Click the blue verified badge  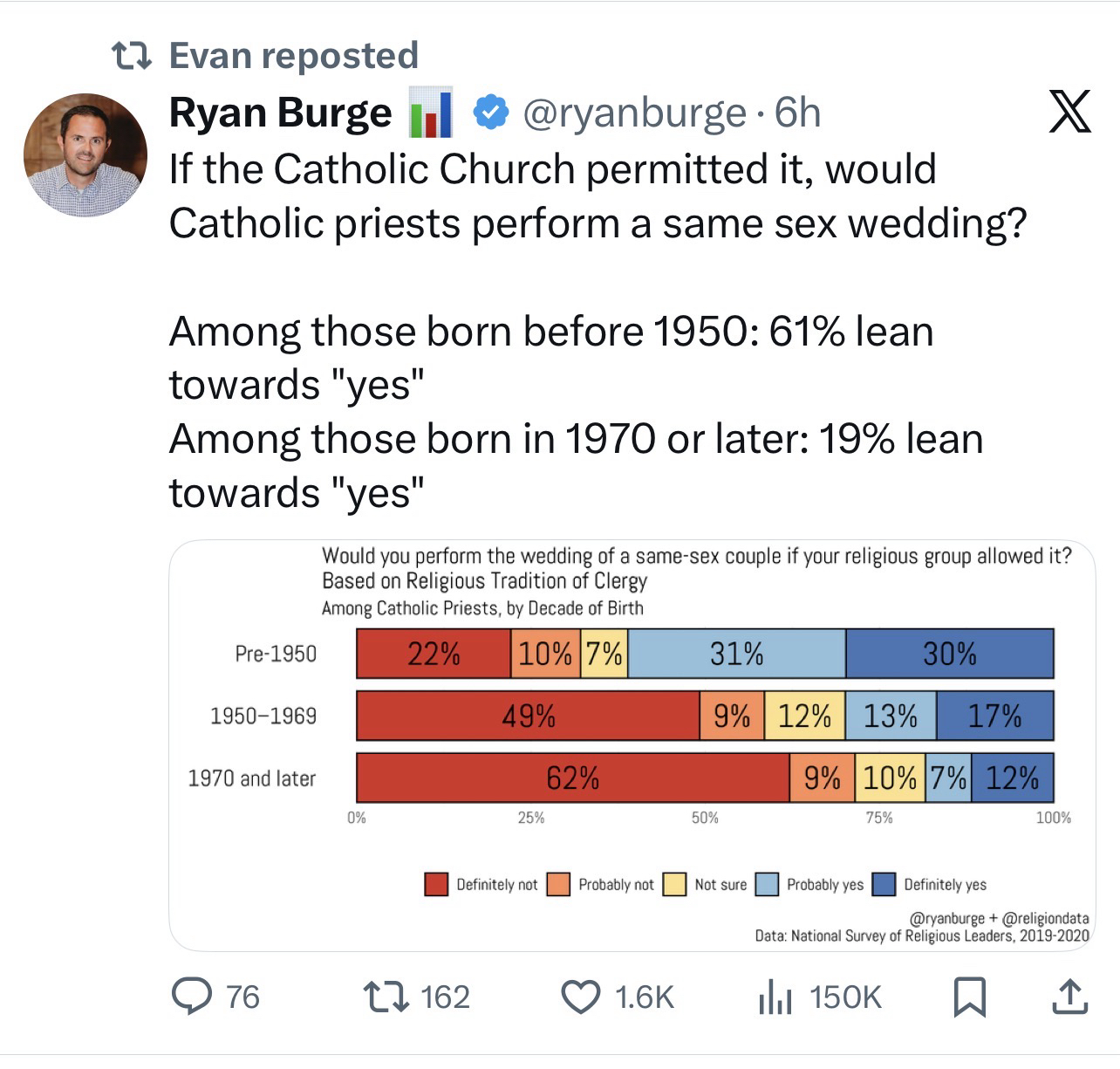[491, 113]
